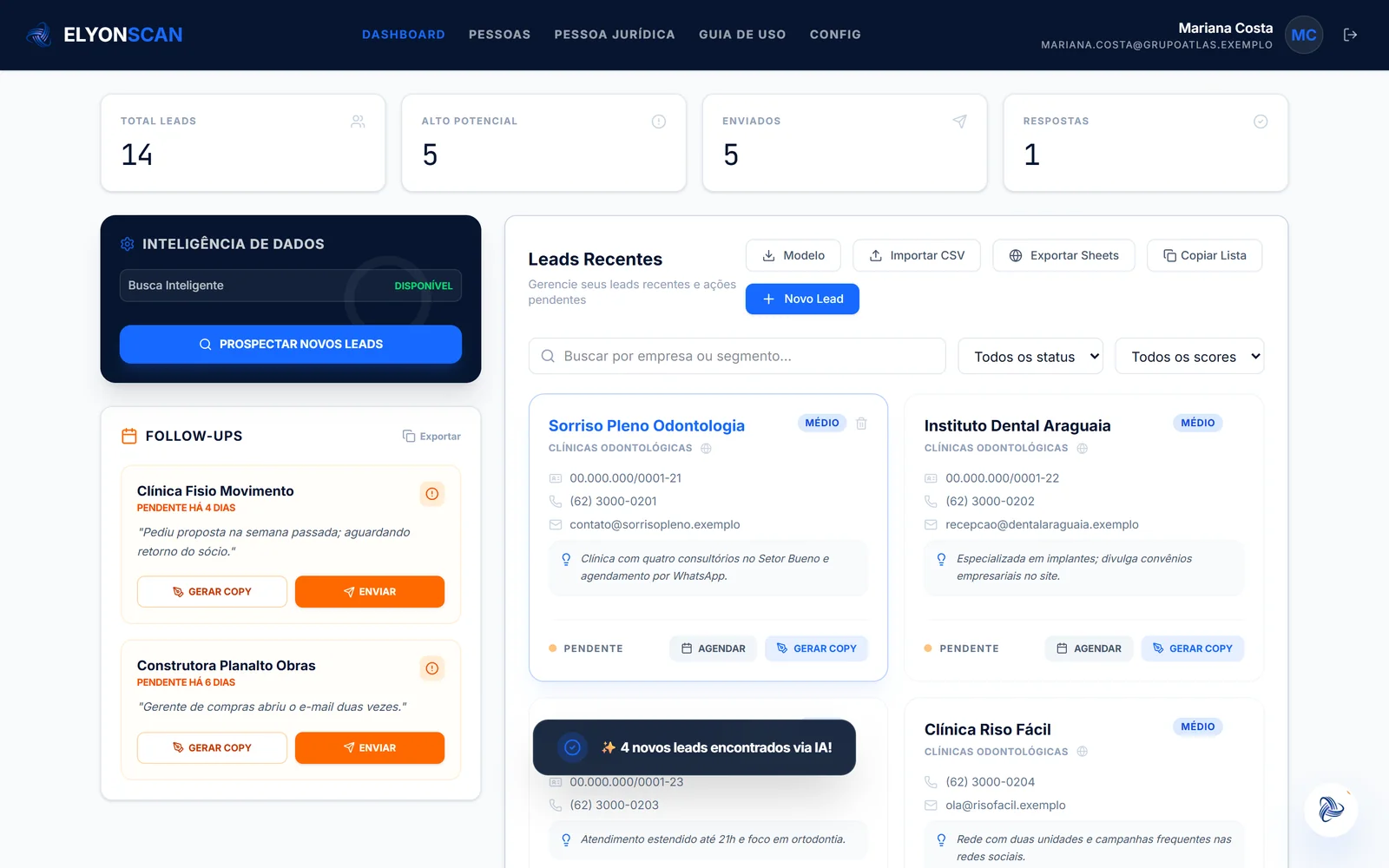Click alert icon on Construtora Planalto Obras
Screen dimensions: 1389x868
(431, 668)
